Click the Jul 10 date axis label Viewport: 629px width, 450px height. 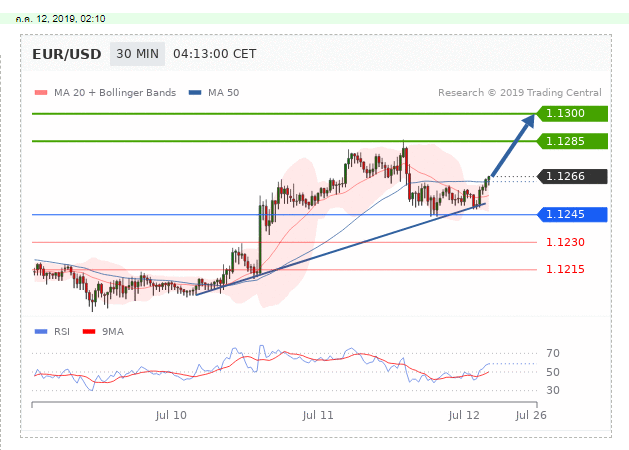(x=171, y=415)
